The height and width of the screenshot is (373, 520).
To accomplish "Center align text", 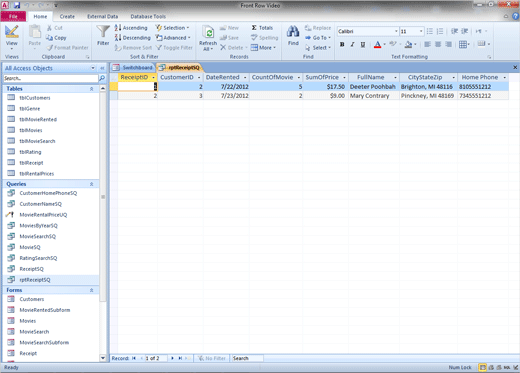I will point(438,44).
